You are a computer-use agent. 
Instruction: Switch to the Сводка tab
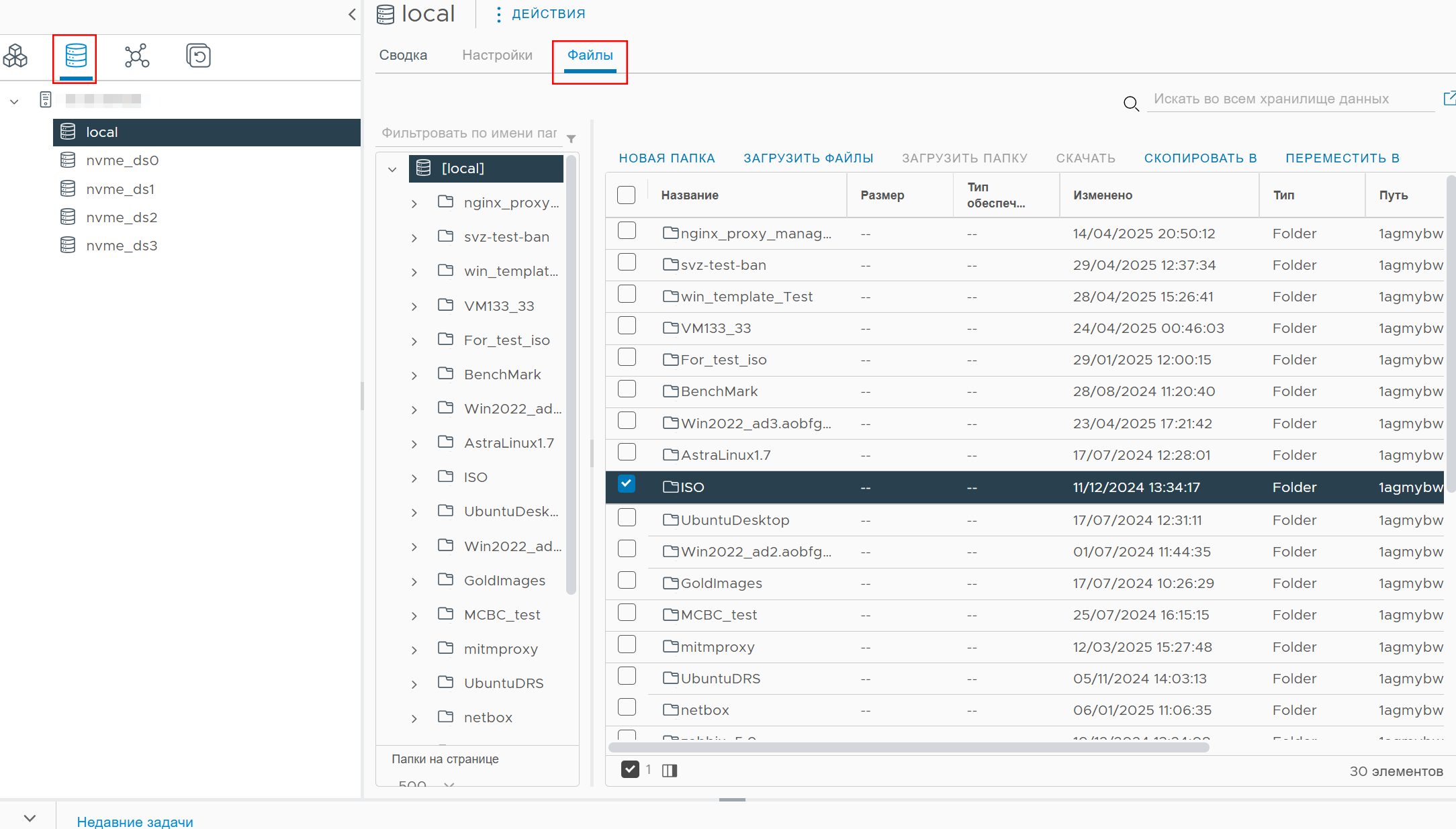[403, 55]
